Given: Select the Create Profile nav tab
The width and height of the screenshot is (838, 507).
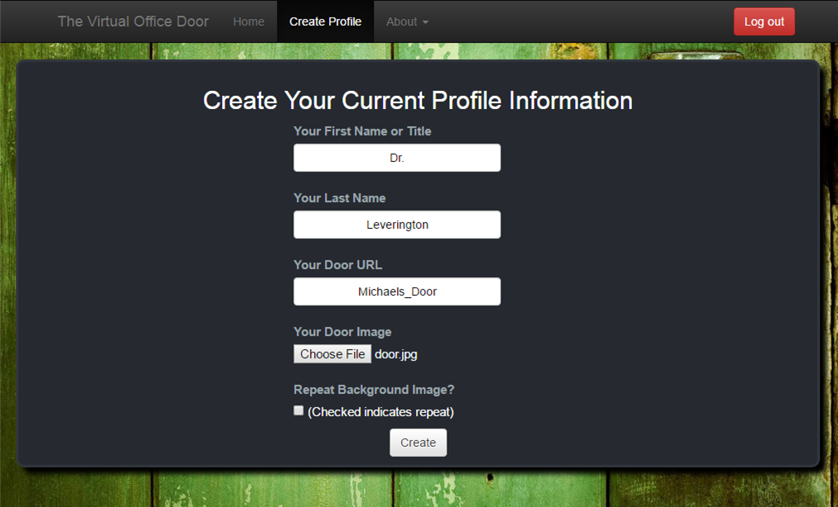Looking at the screenshot, I should coord(325,22).
